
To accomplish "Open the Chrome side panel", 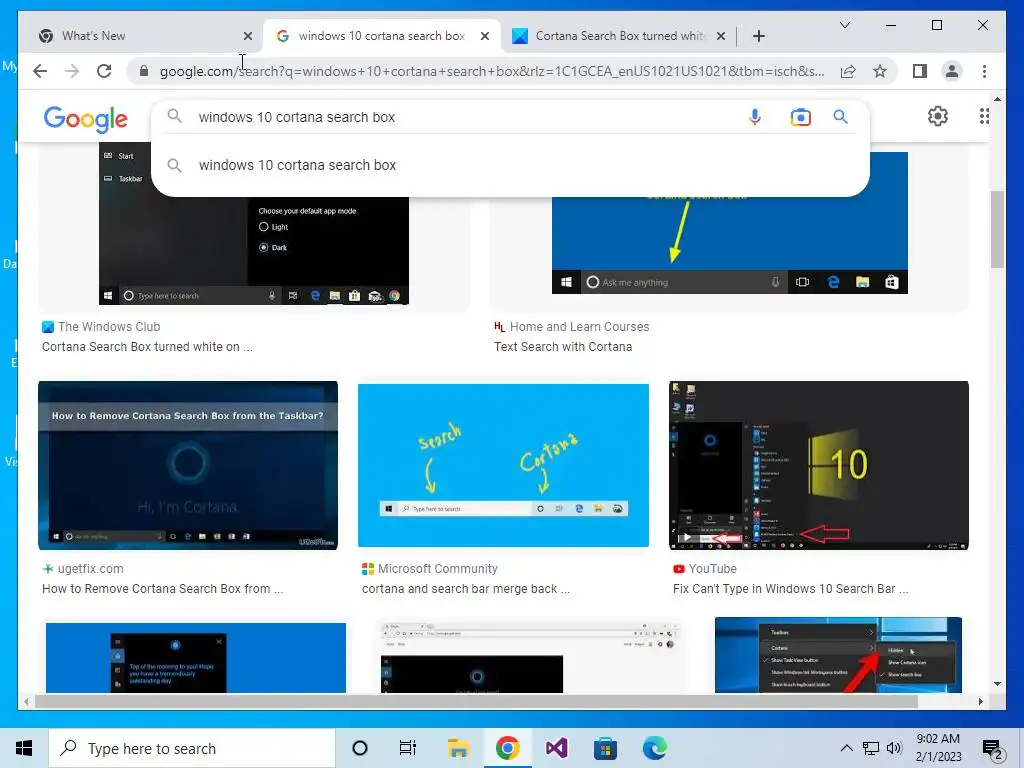I will click(x=920, y=71).
